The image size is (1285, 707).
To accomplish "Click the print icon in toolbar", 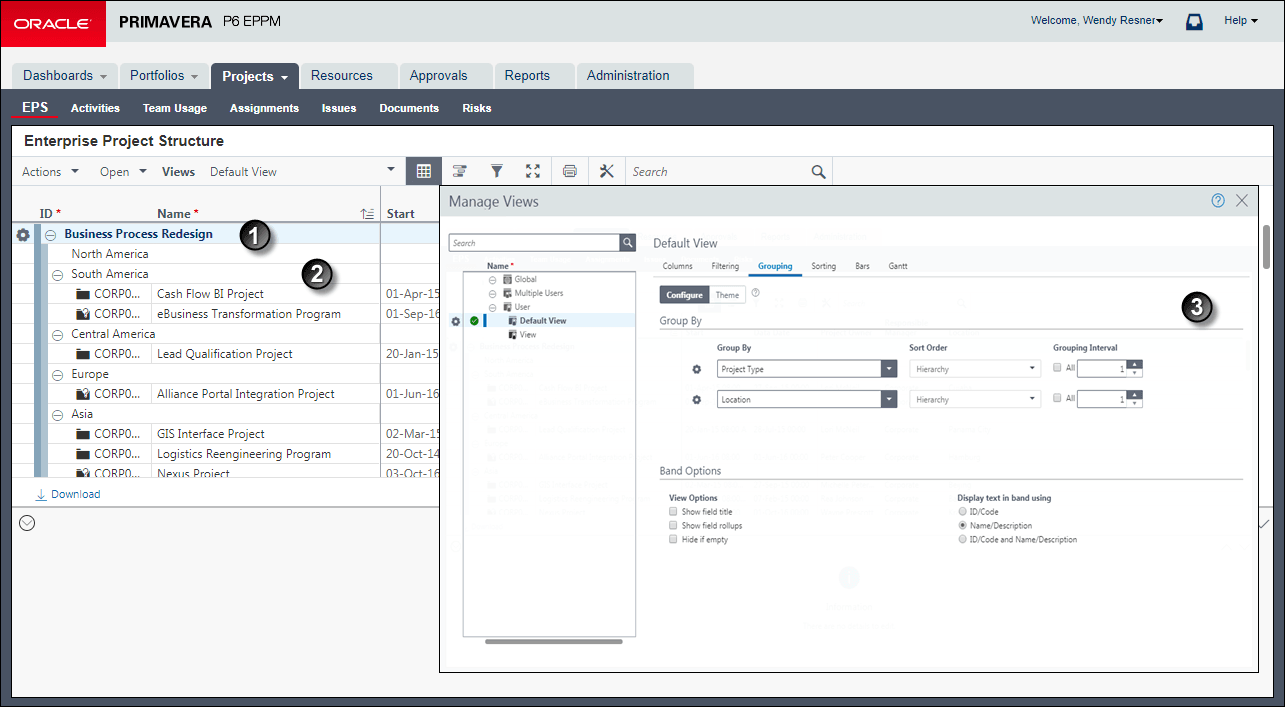I will [x=570, y=171].
